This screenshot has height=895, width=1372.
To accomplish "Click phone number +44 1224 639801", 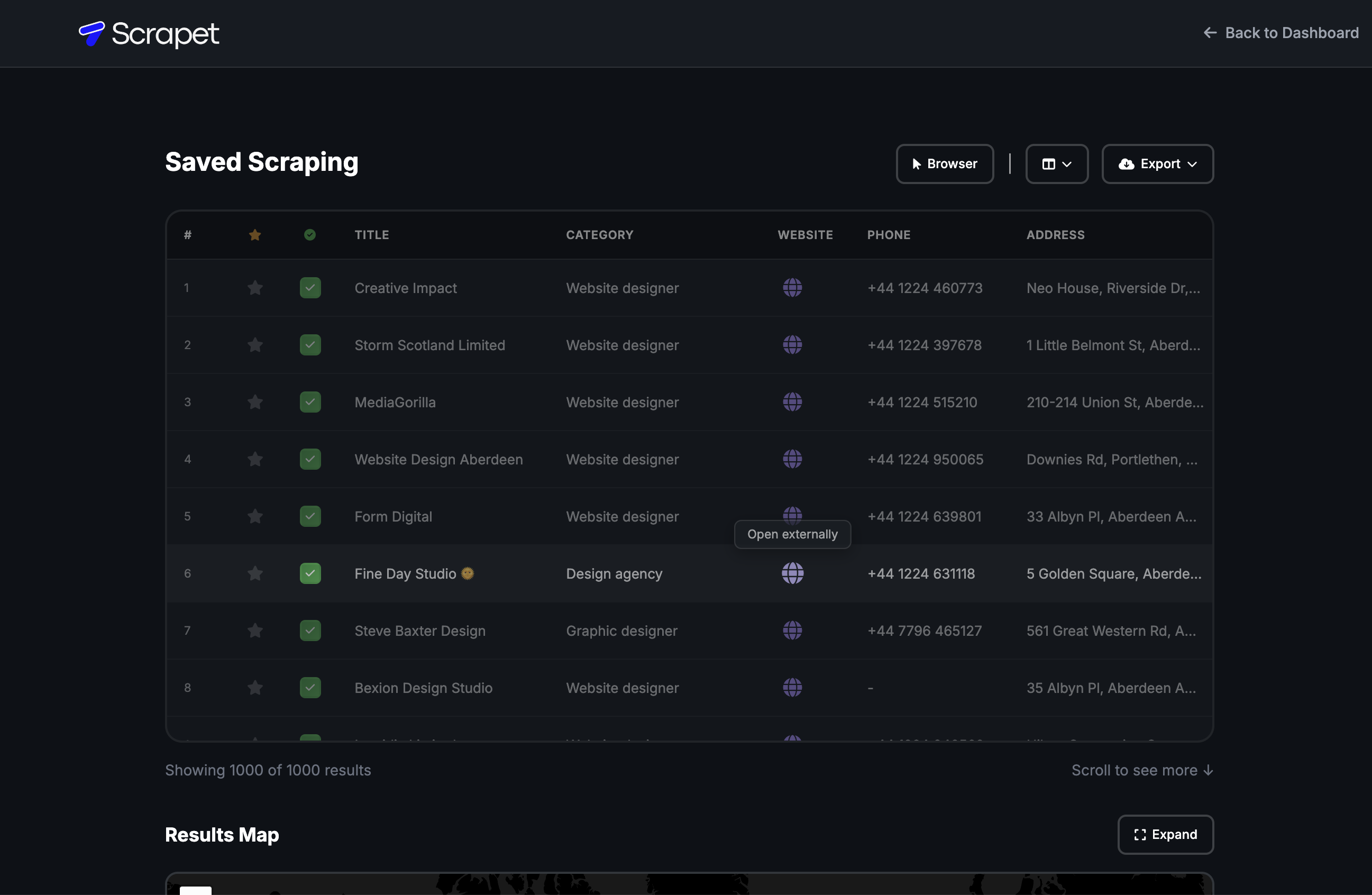I will coord(924,516).
